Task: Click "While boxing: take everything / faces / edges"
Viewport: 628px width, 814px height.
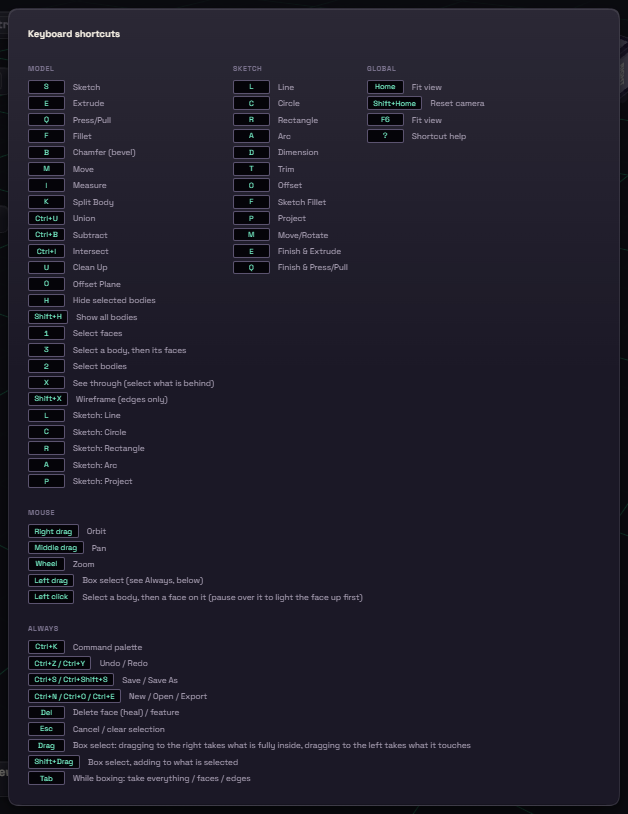Action: click(x=161, y=778)
